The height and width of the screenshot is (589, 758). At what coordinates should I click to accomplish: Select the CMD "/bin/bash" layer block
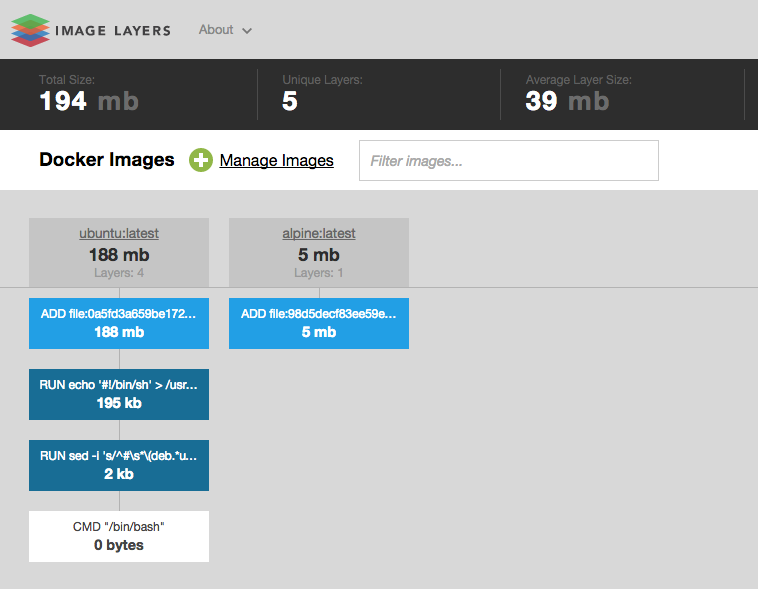pos(119,536)
